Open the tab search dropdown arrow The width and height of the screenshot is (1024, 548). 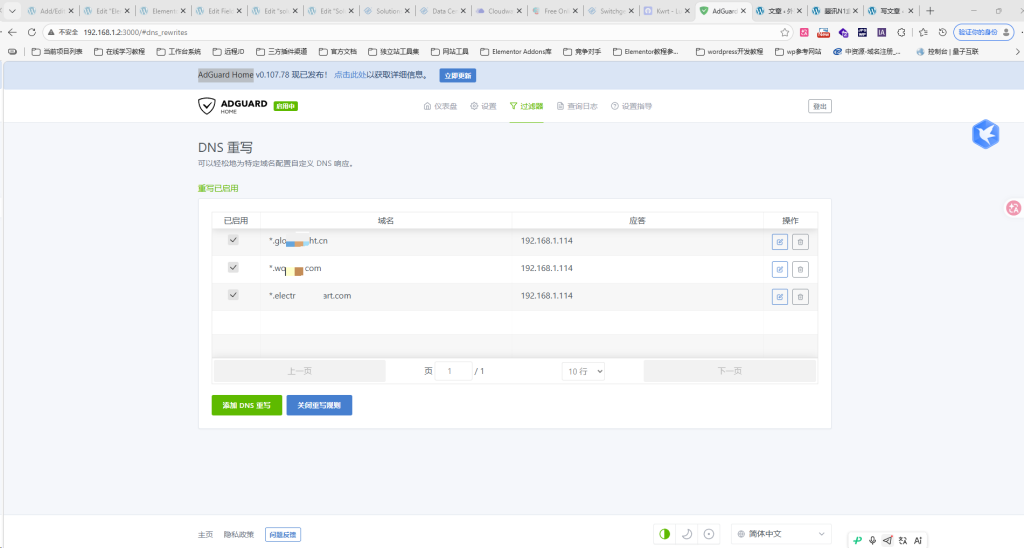click(x=12, y=10)
